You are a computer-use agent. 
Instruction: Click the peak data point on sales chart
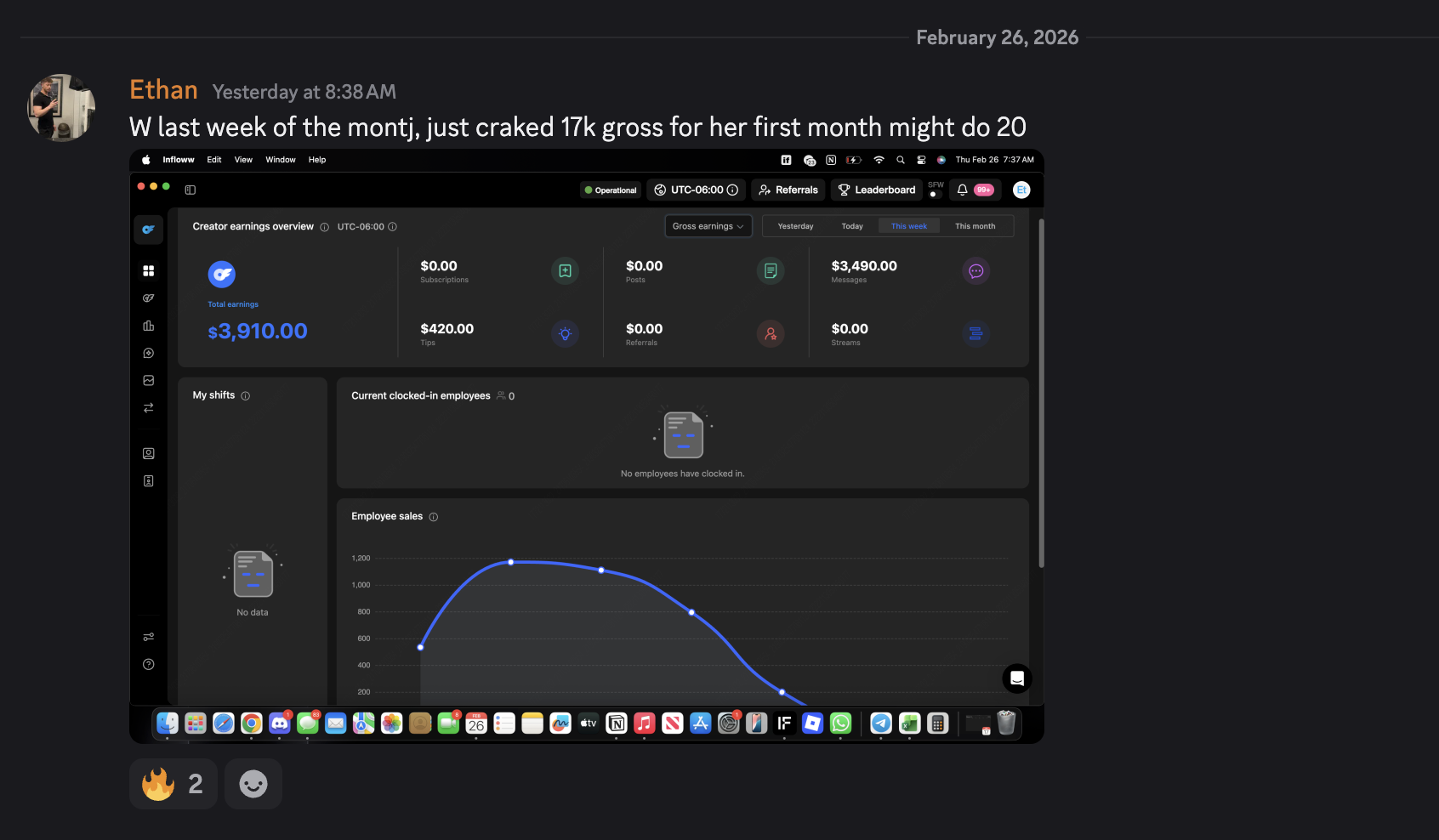click(x=511, y=562)
